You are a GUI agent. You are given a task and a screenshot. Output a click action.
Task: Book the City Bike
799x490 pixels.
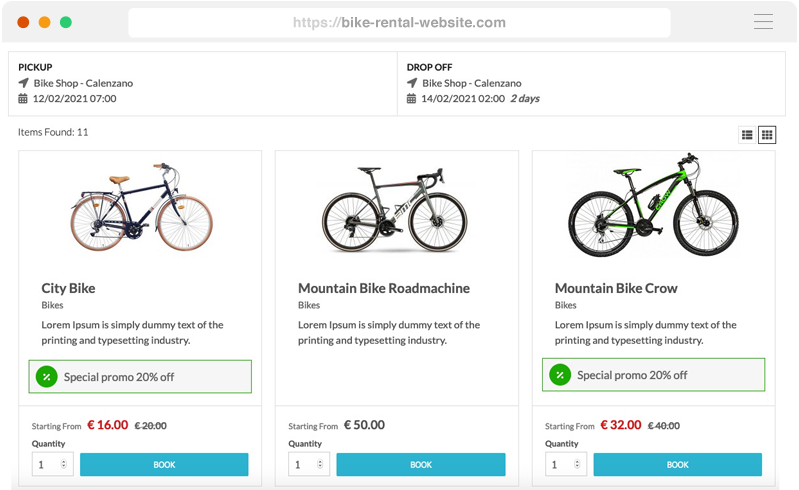164,465
